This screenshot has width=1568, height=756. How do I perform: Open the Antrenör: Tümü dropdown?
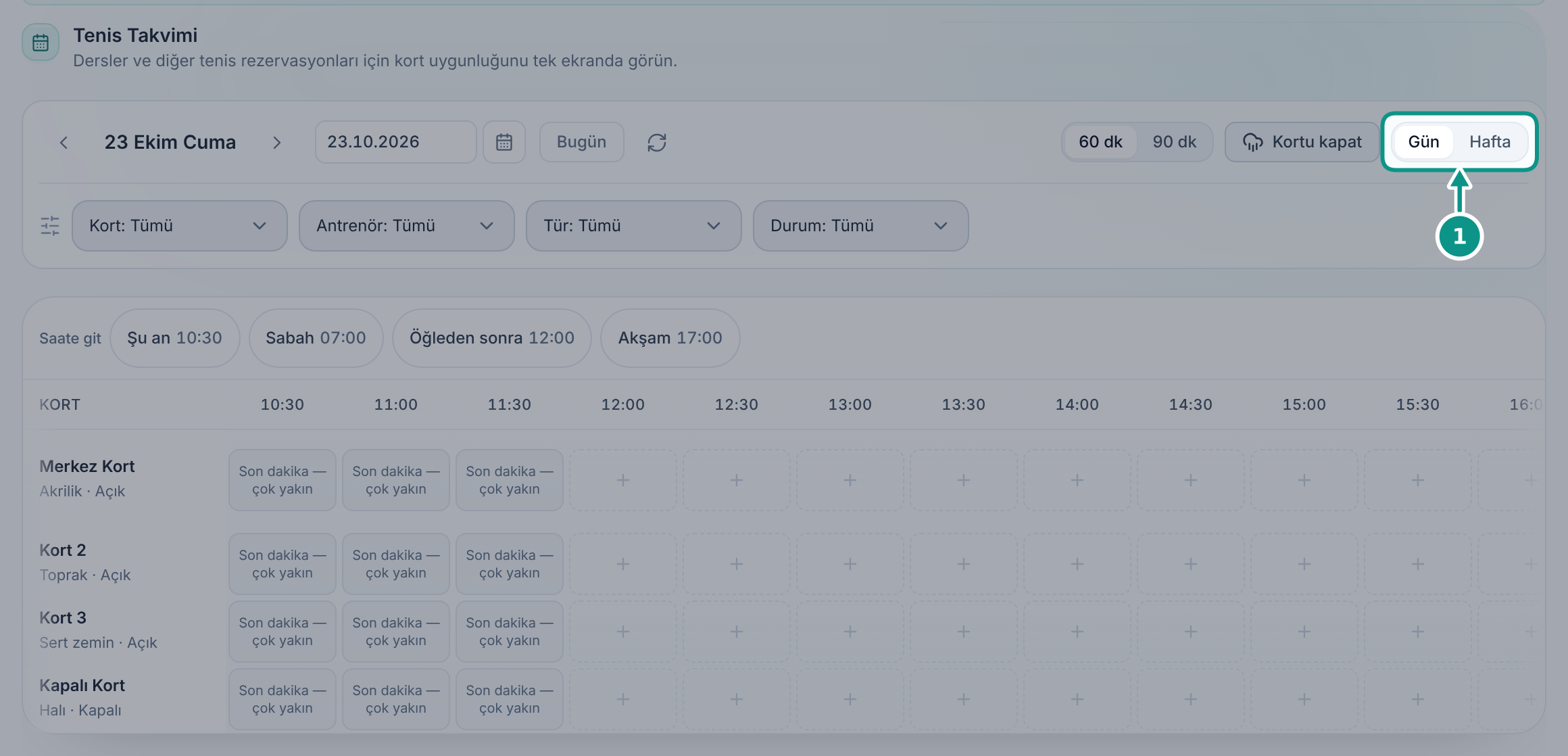pyautogui.click(x=407, y=226)
